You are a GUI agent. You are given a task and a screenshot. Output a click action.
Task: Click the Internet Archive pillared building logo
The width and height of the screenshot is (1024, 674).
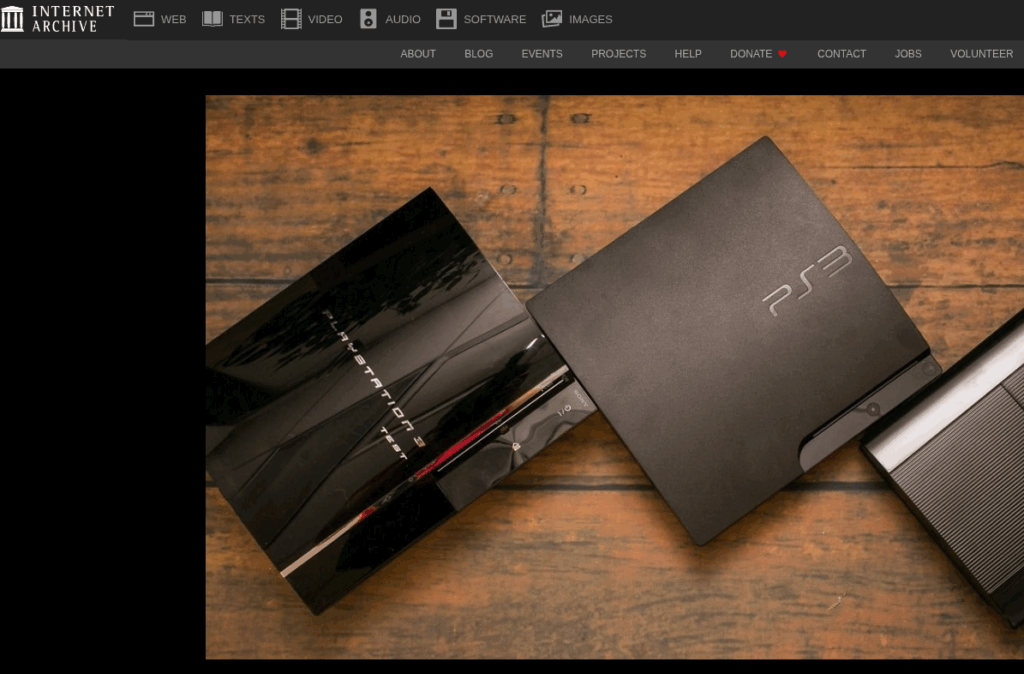click(x=12, y=19)
